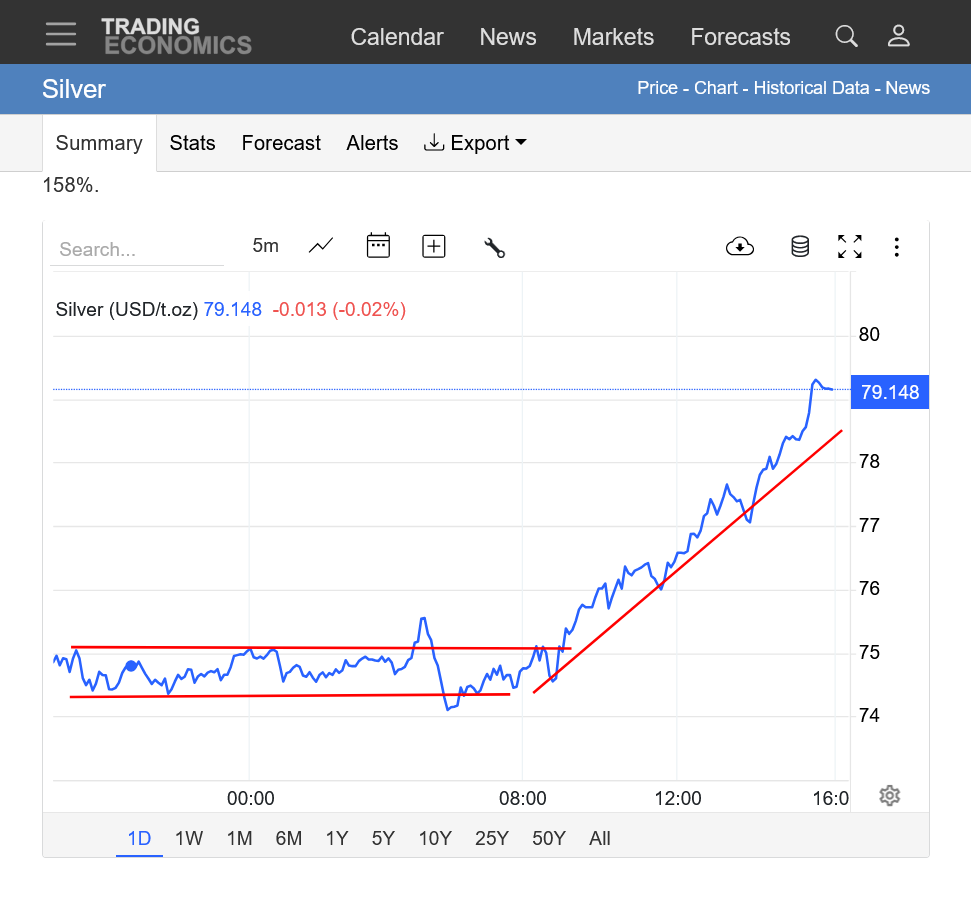
Task: Open the 5m interval selector
Action: click(x=265, y=246)
